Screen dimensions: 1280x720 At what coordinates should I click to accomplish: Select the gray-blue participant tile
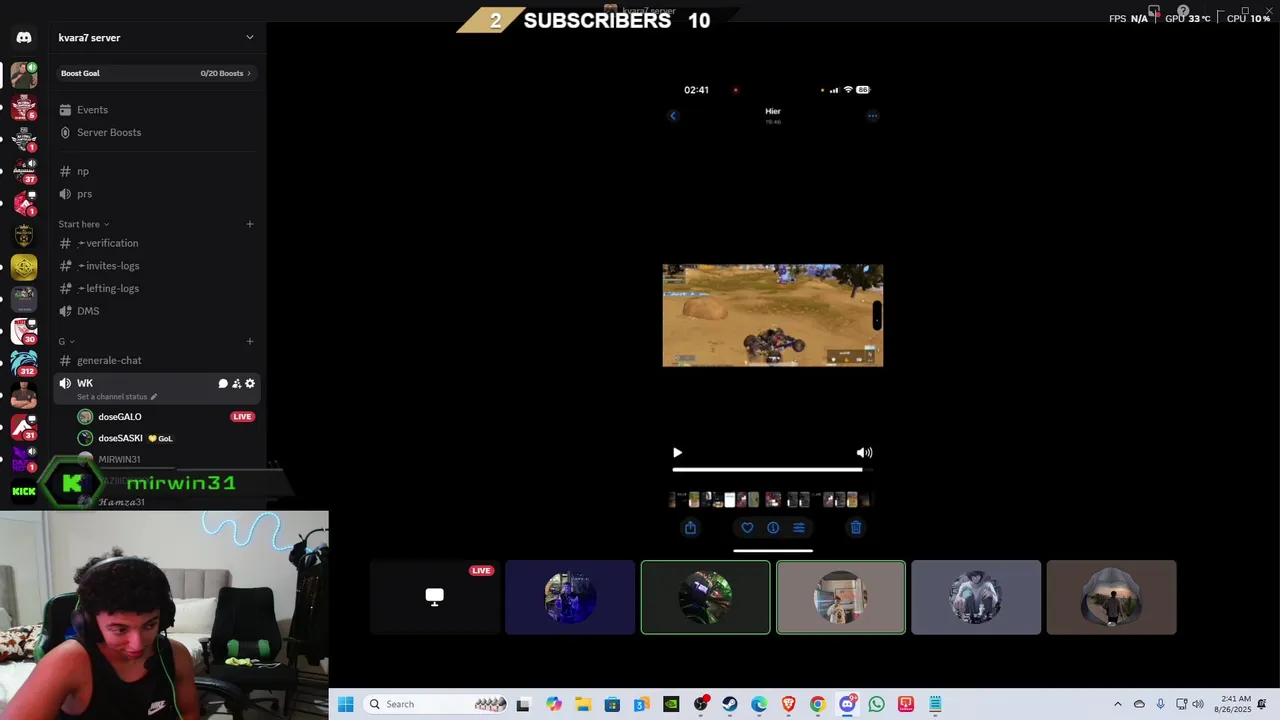(976, 597)
